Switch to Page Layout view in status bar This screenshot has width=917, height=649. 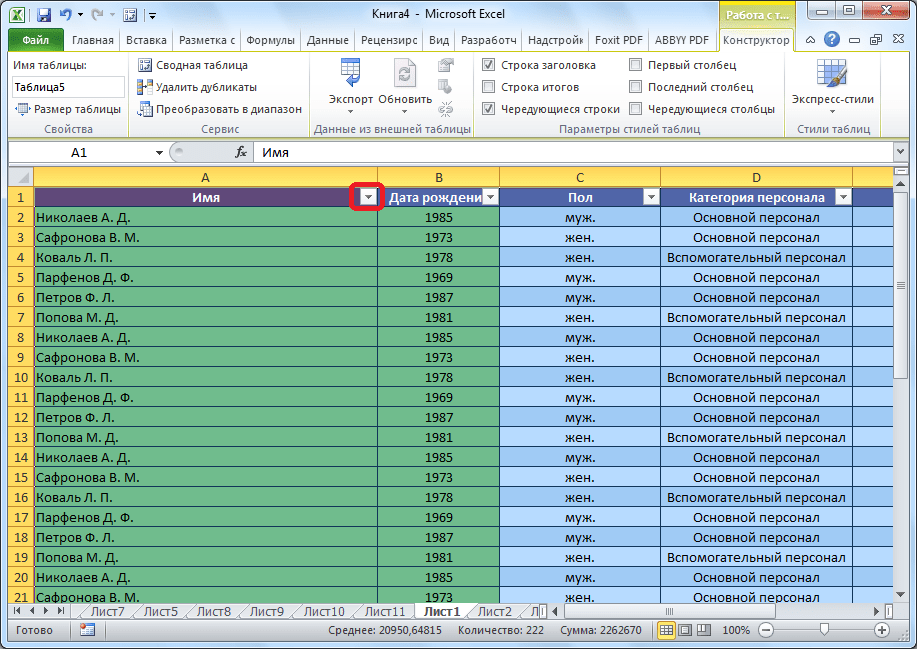point(686,631)
